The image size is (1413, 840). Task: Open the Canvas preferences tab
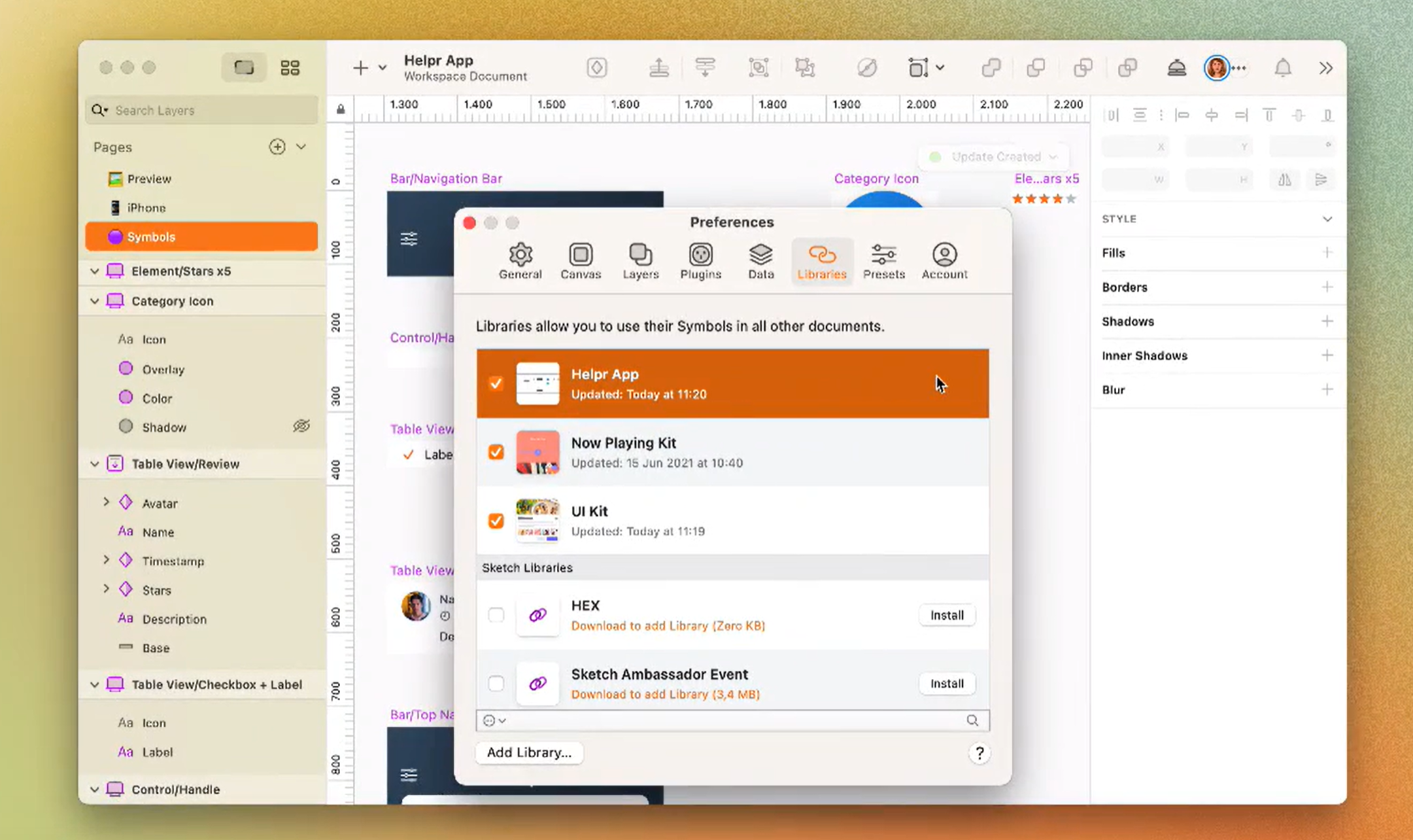tap(581, 261)
